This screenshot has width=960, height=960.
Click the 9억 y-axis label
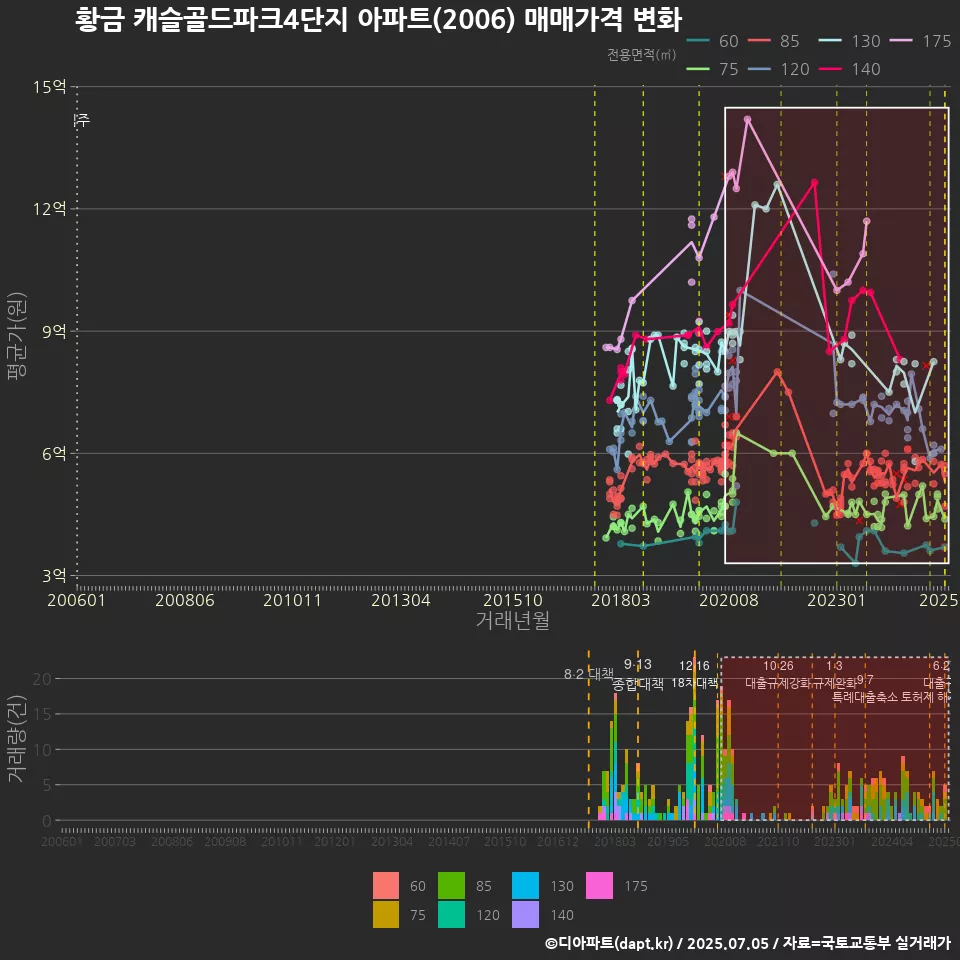pos(54,331)
